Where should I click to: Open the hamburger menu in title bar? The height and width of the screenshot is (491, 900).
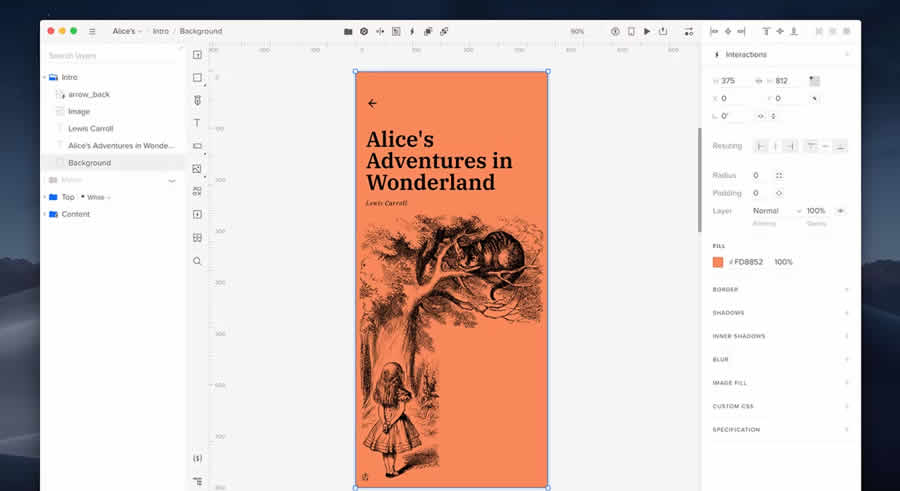(x=93, y=32)
